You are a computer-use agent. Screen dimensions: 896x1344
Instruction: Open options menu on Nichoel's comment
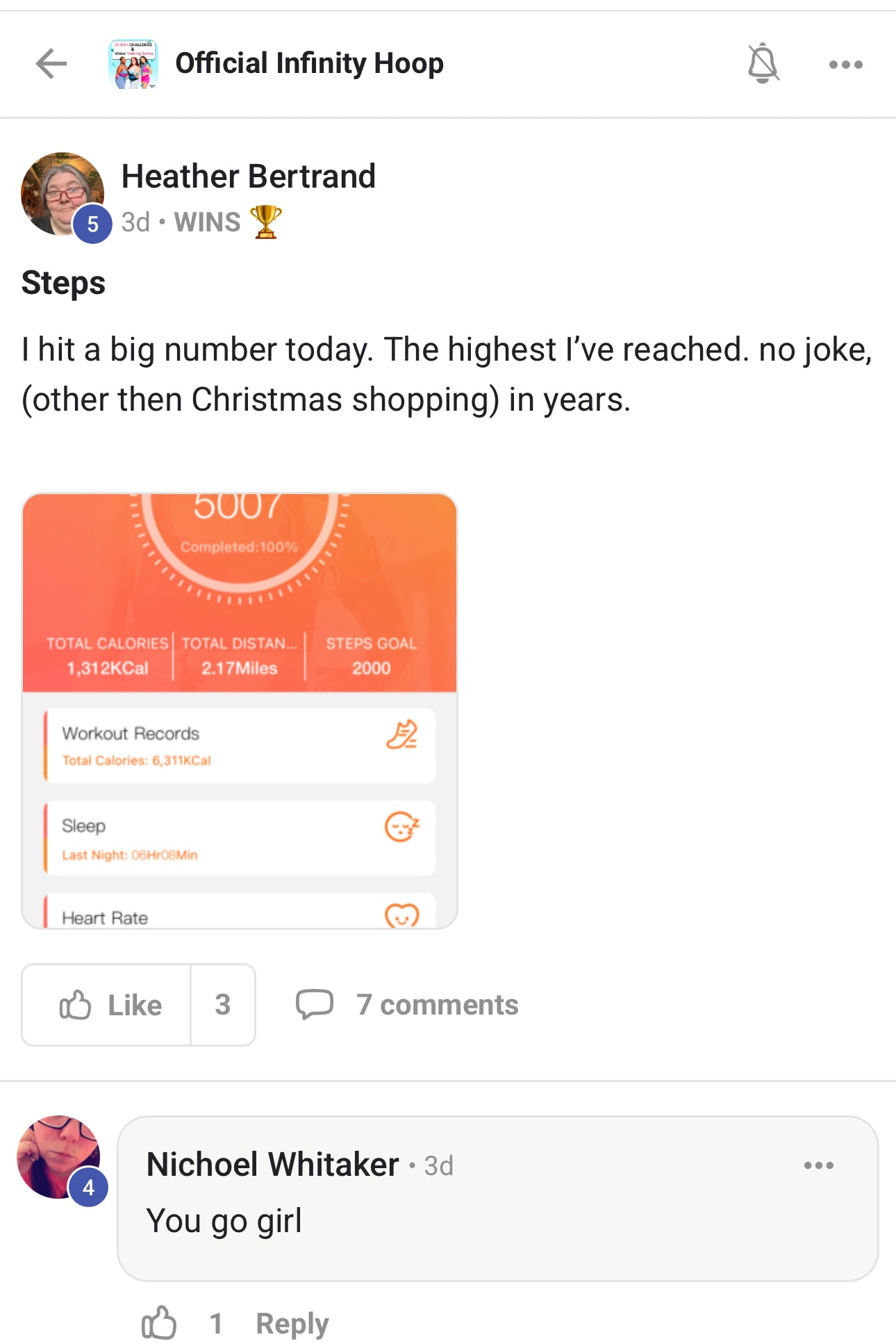pyautogui.click(x=818, y=1165)
